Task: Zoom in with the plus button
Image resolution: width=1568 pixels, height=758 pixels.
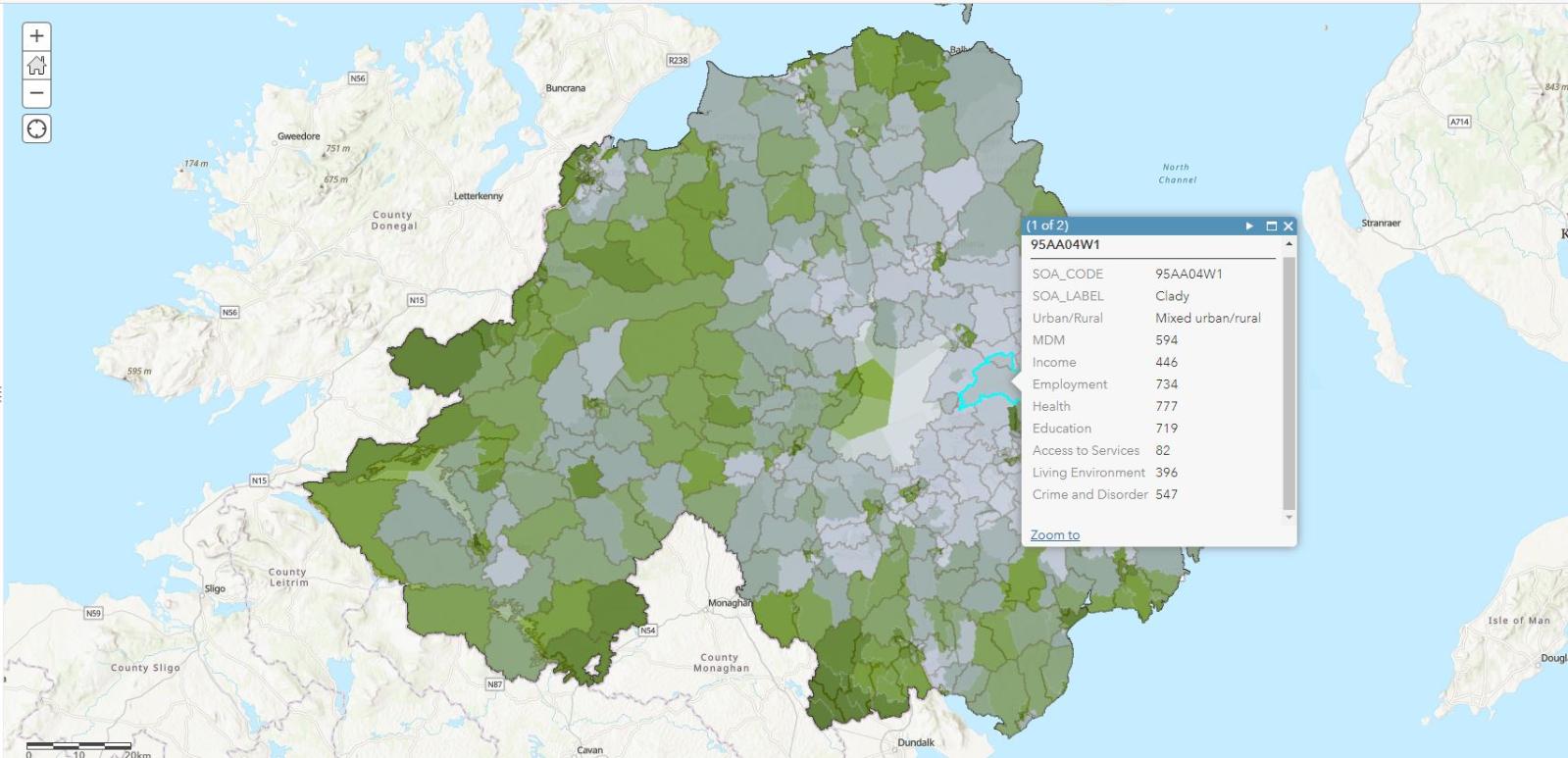Action: click(36, 36)
